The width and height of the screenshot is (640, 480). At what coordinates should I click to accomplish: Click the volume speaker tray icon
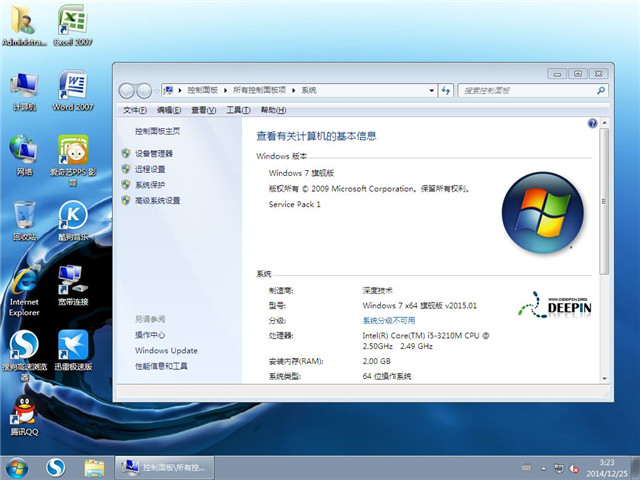pos(575,469)
